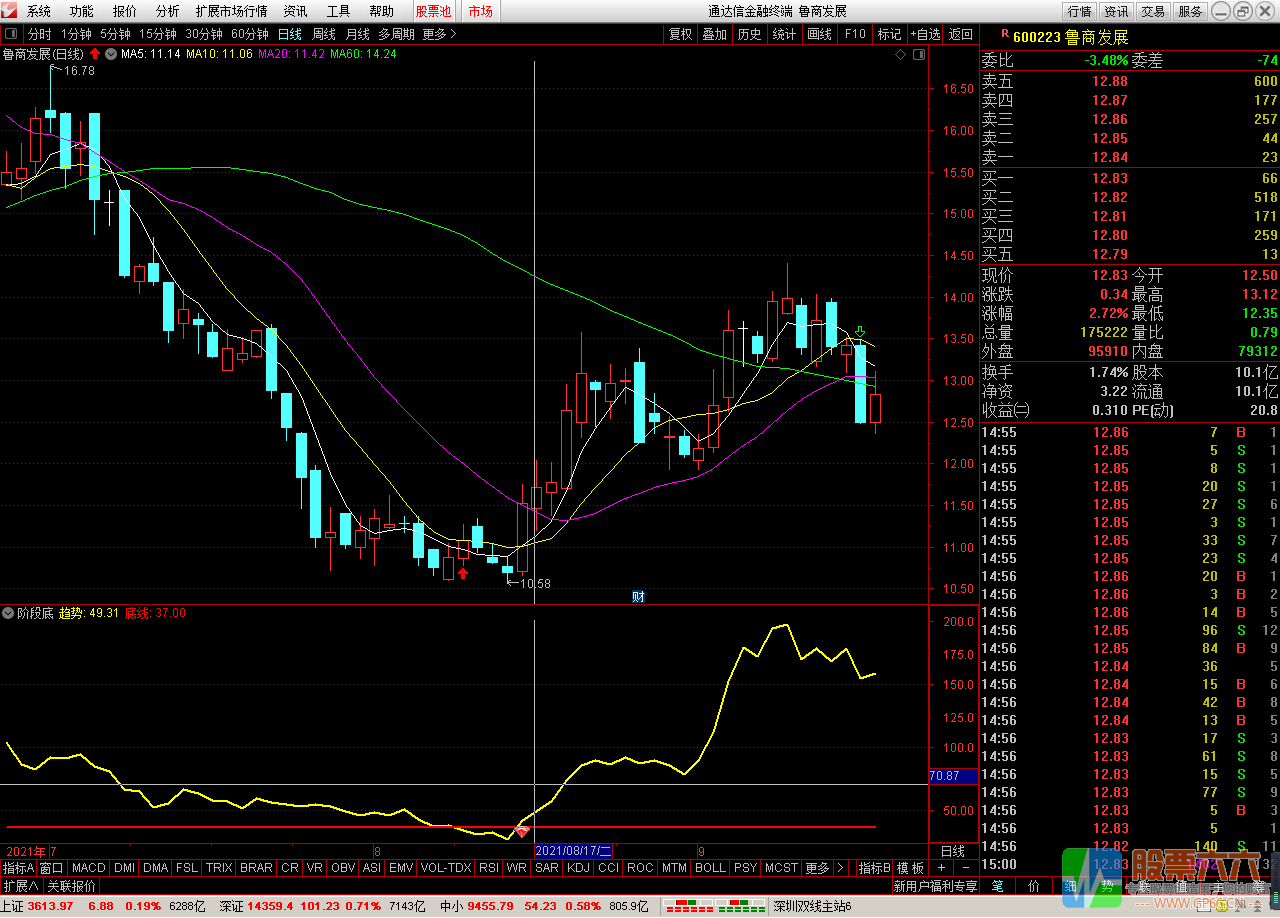Image resolution: width=1280 pixels, height=918 pixels.
Task: Switch to 1分钟 period
Action: pos(76,34)
